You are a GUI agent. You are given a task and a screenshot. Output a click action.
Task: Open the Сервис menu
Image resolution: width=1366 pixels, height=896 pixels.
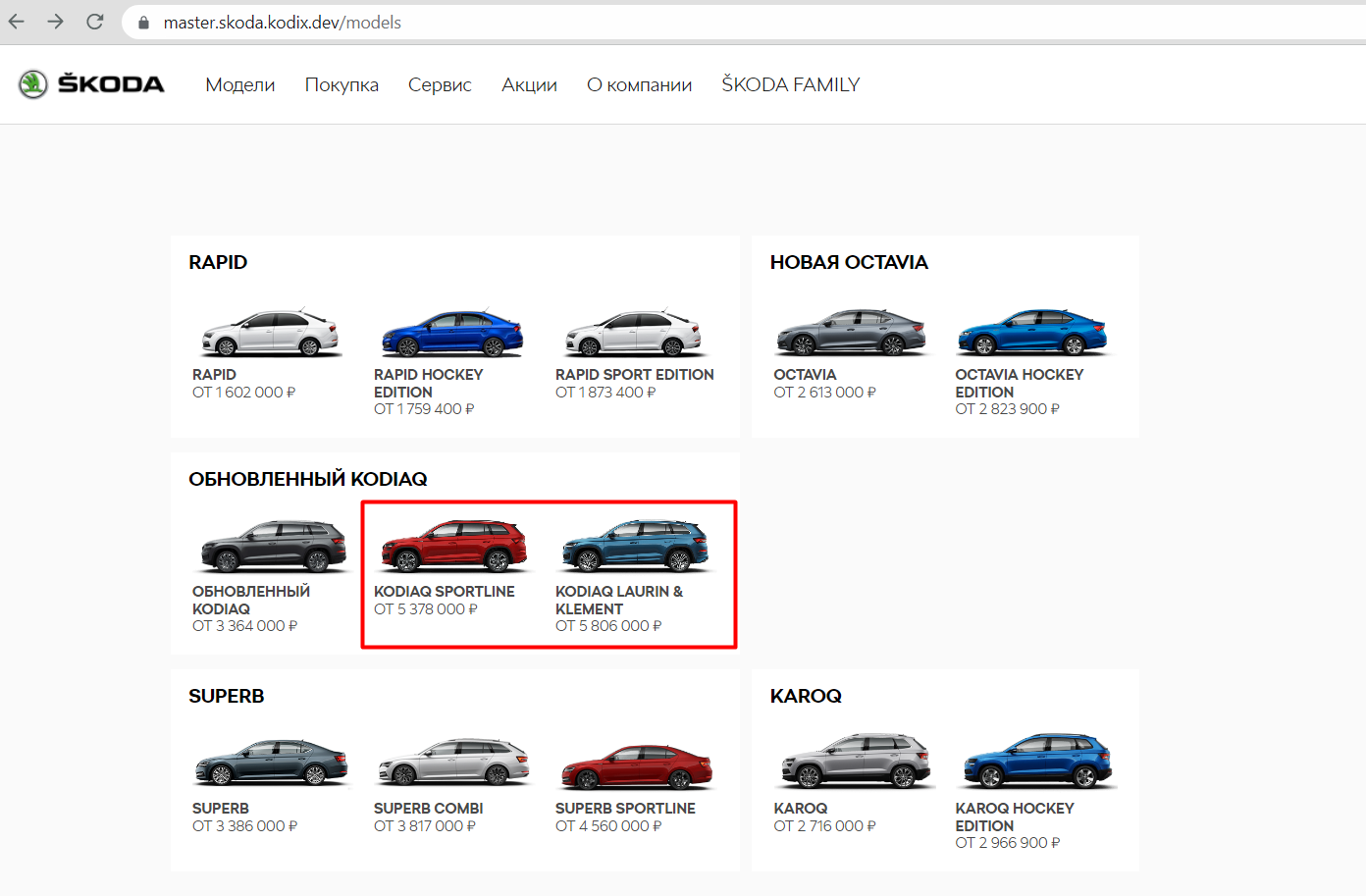pos(440,84)
